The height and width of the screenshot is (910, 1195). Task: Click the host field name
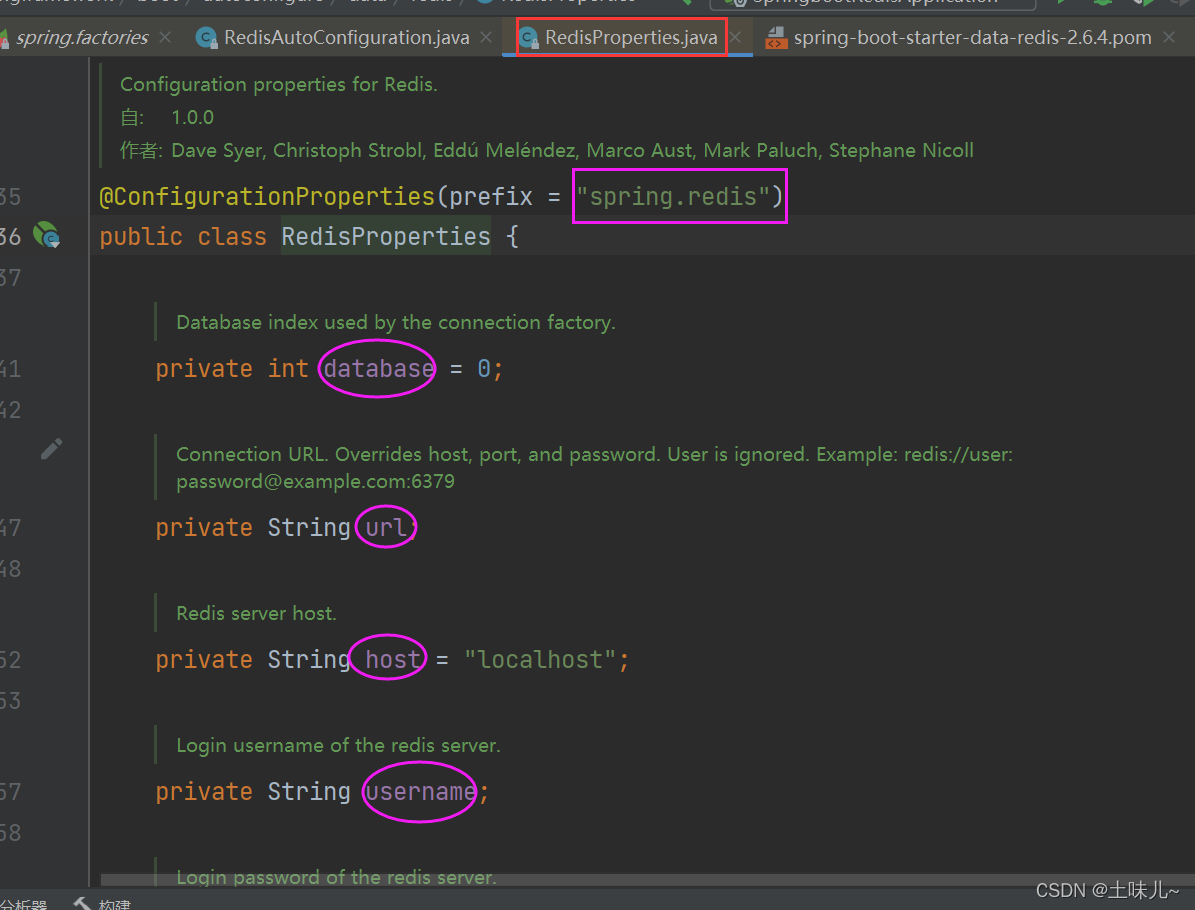click(392, 659)
